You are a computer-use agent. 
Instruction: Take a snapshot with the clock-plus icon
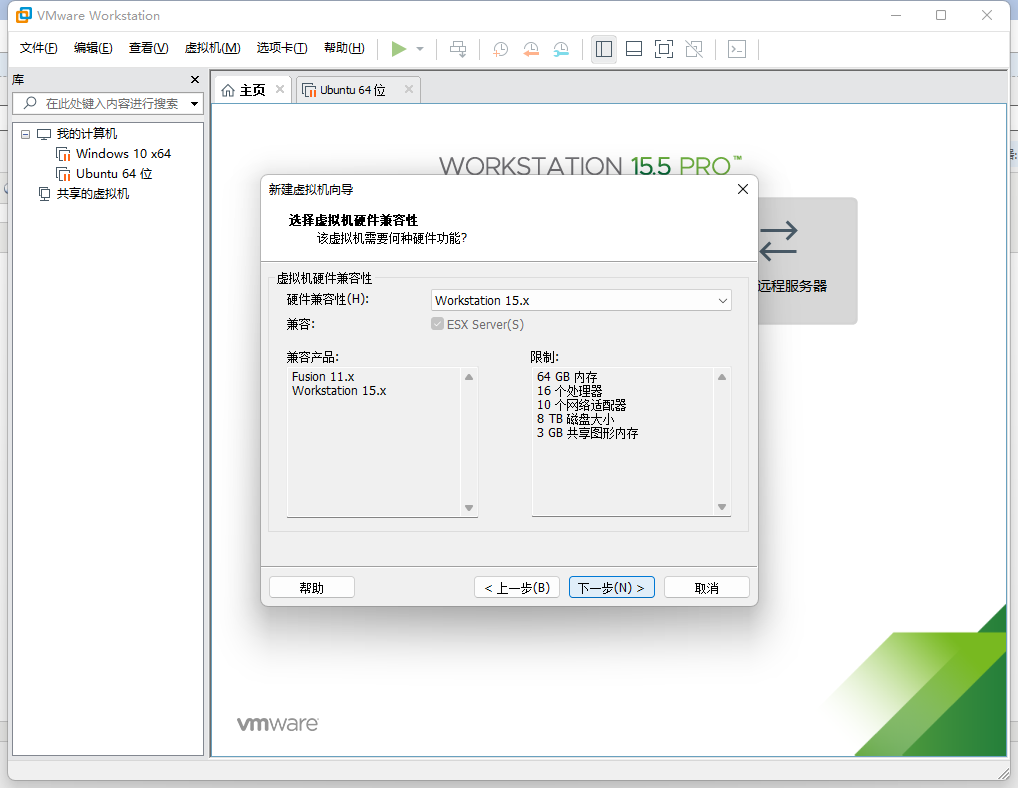point(500,49)
